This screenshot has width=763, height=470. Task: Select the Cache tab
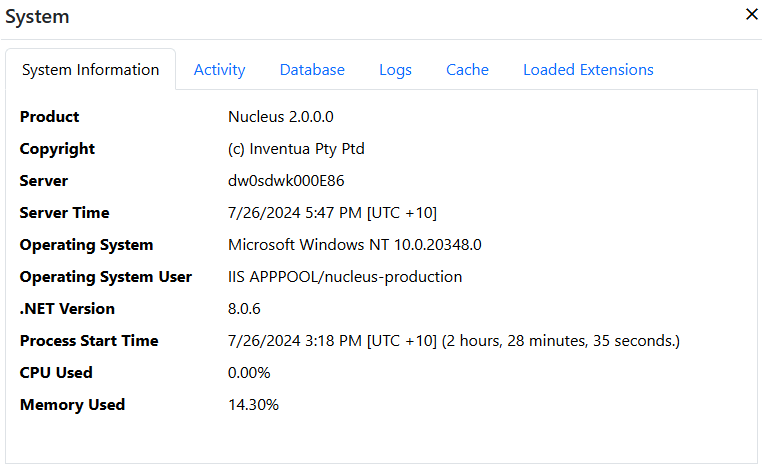click(x=467, y=70)
